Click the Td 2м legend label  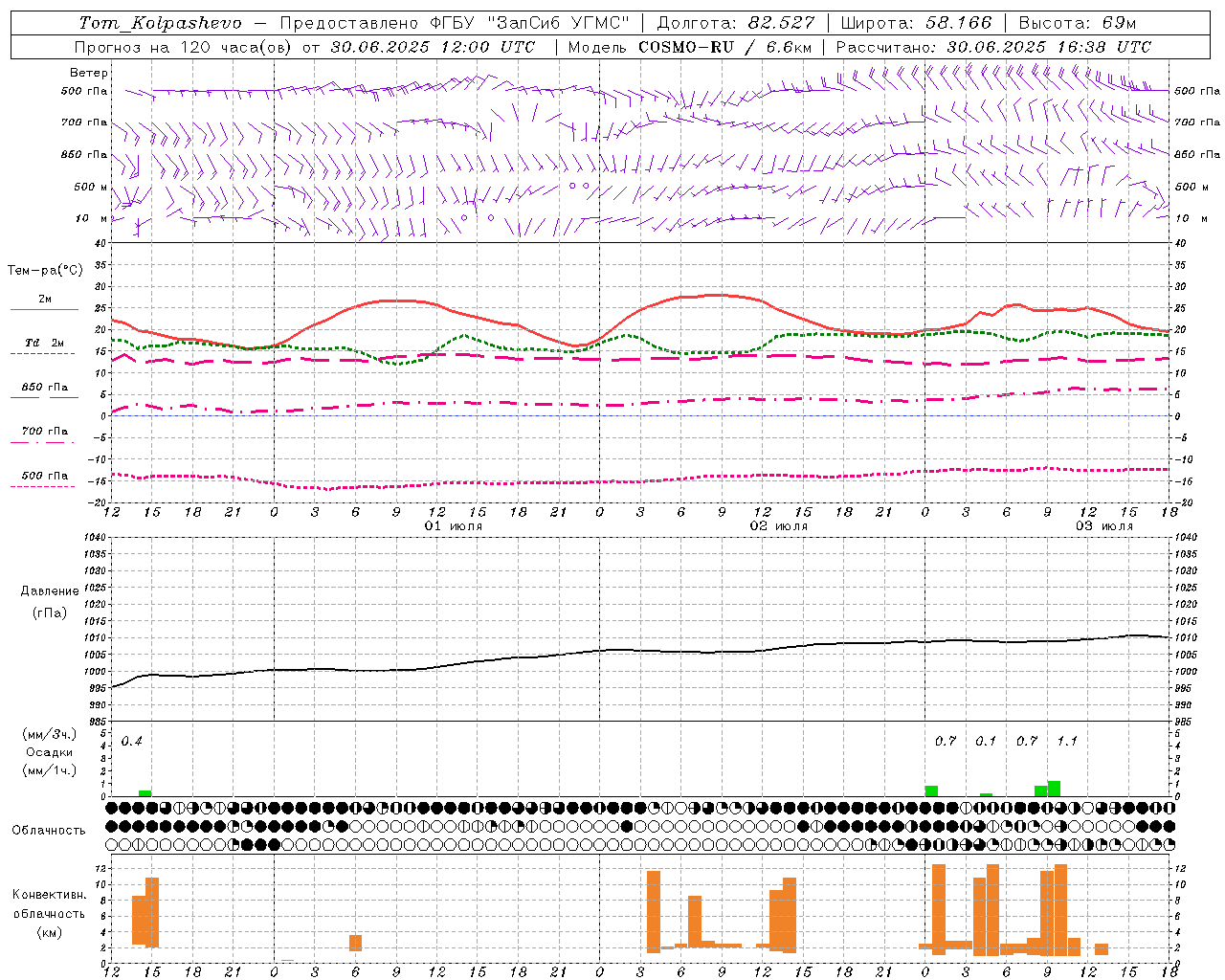(45, 343)
